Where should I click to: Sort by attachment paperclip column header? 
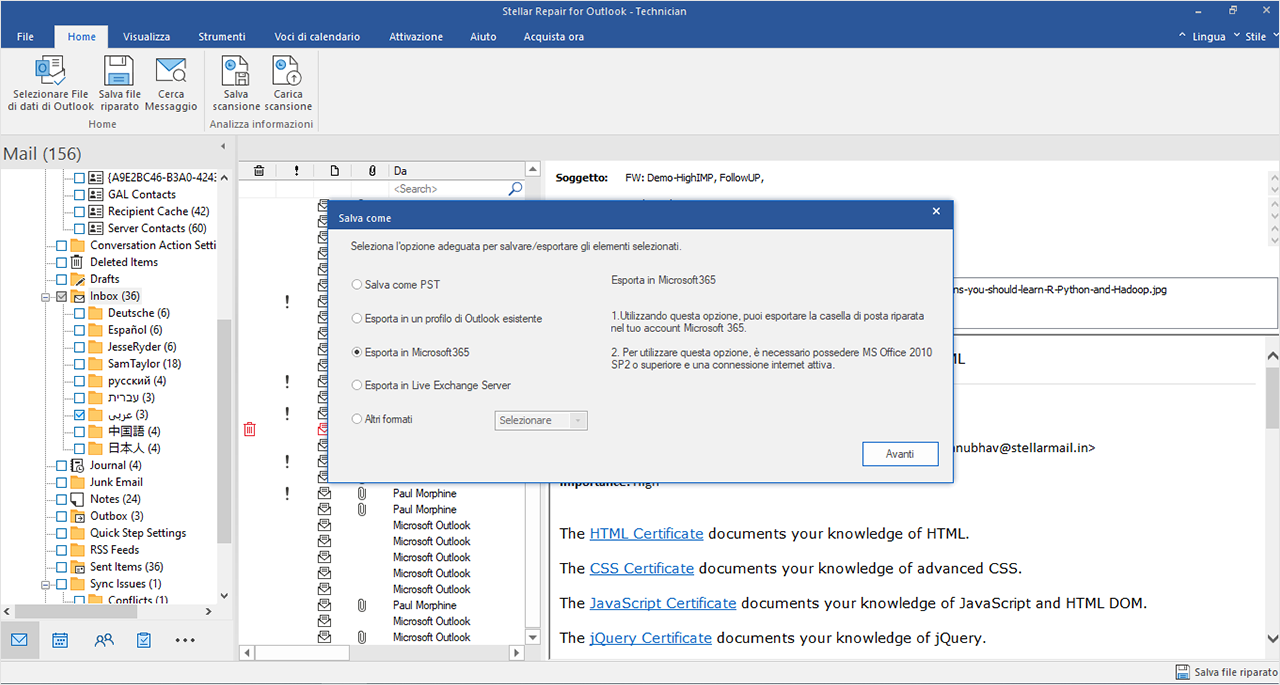coord(372,171)
